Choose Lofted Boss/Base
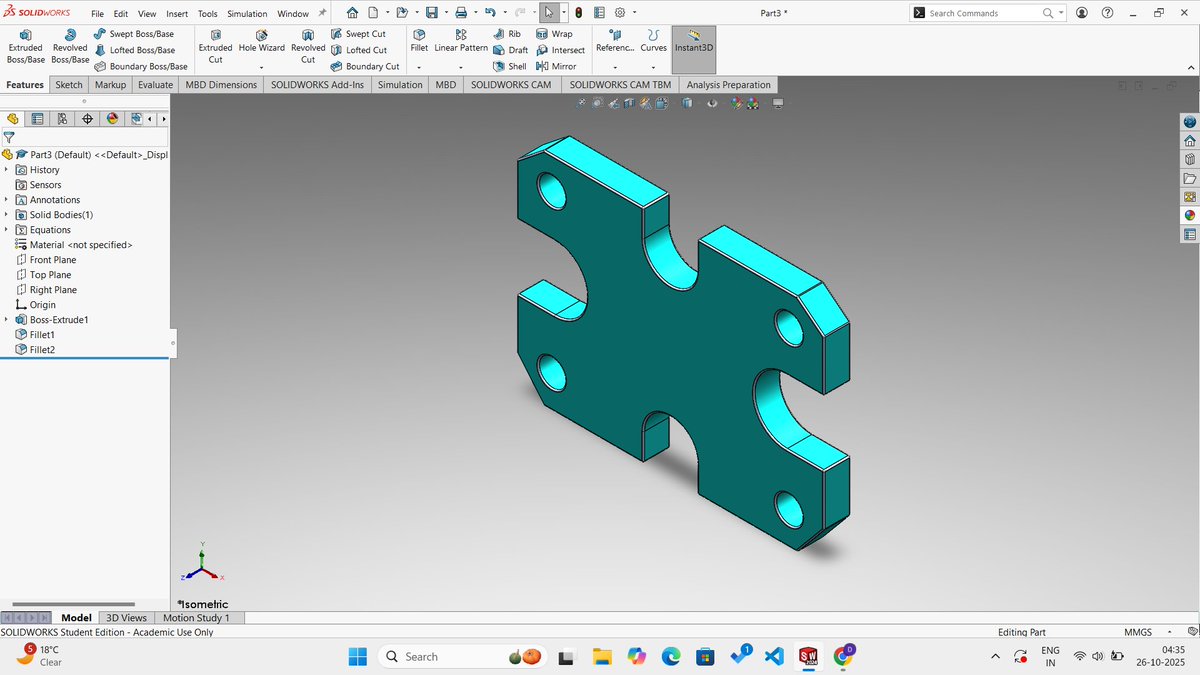The width and height of the screenshot is (1200, 675). click(x=134, y=50)
